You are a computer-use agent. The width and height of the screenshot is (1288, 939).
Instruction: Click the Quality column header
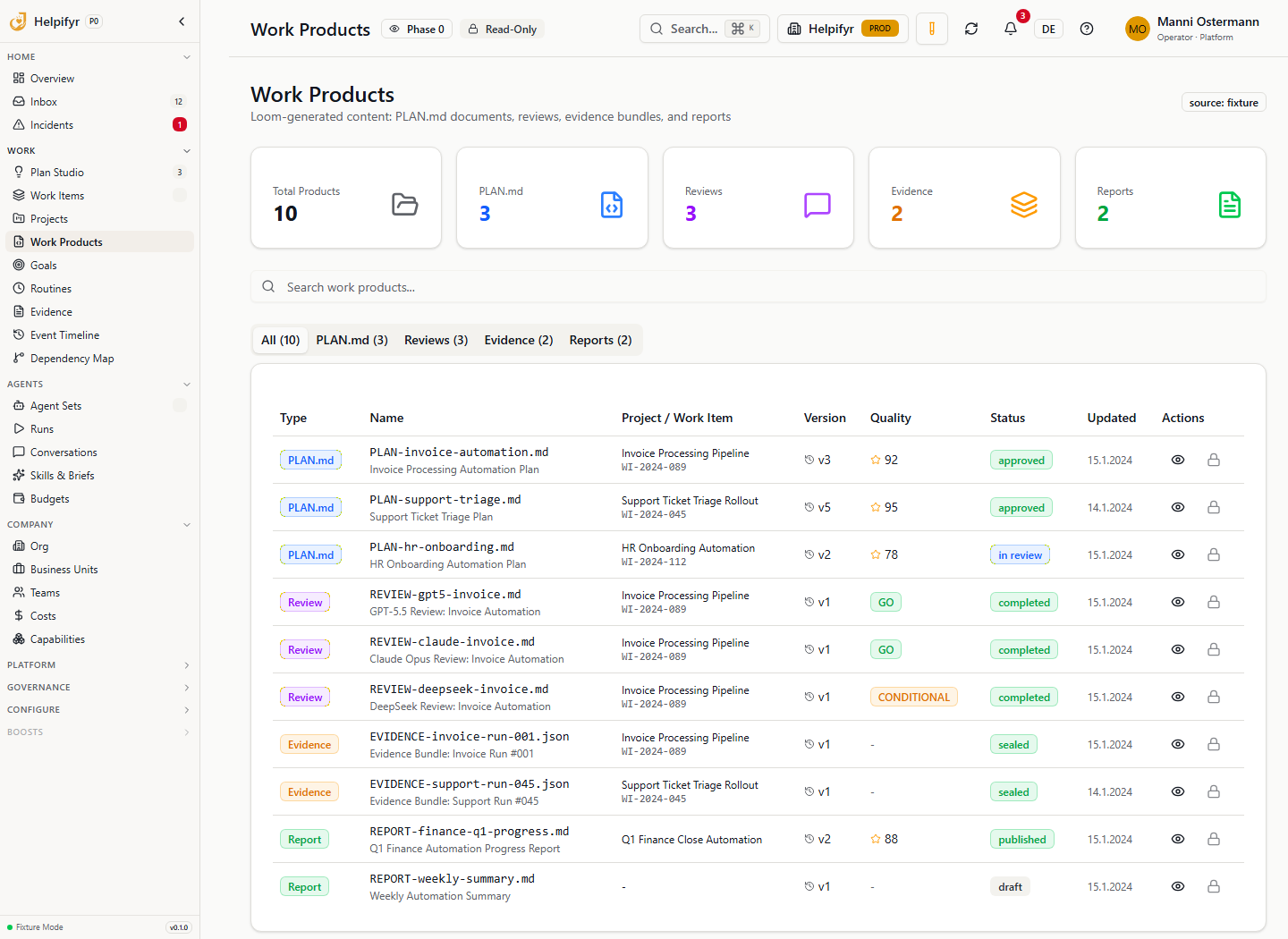tap(891, 418)
